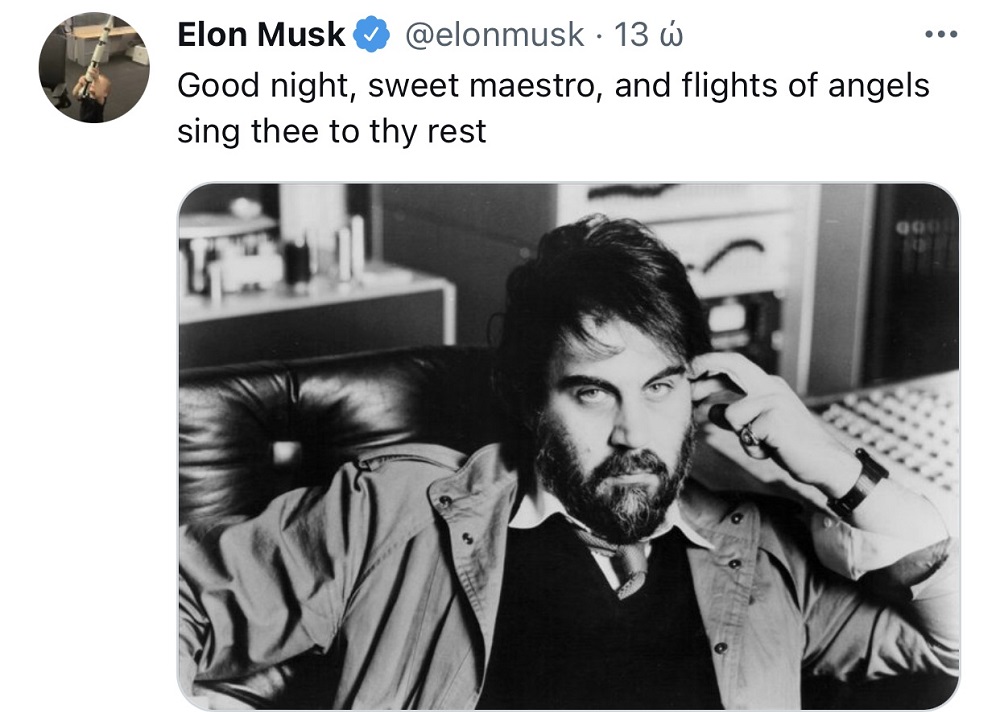The image size is (1000, 712).
Task: Open Elon Musk's round profile avatar
Action: pos(94,68)
